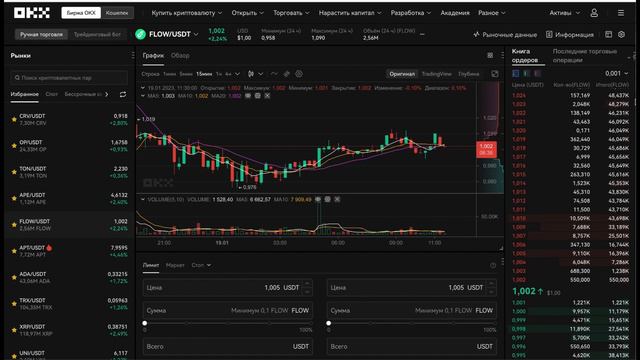Image resolution: width=640 pixels, height=360 pixels.
Task: Click the grid layout icon above the chart
Action: point(490,55)
